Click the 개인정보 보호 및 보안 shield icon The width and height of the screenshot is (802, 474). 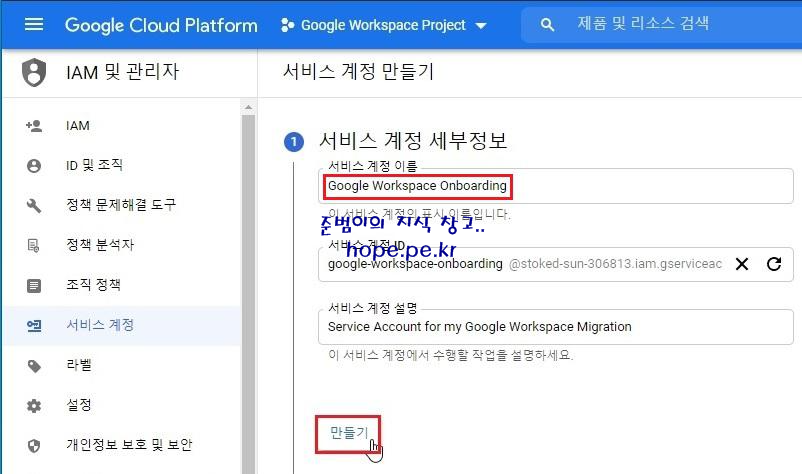tap(34, 446)
